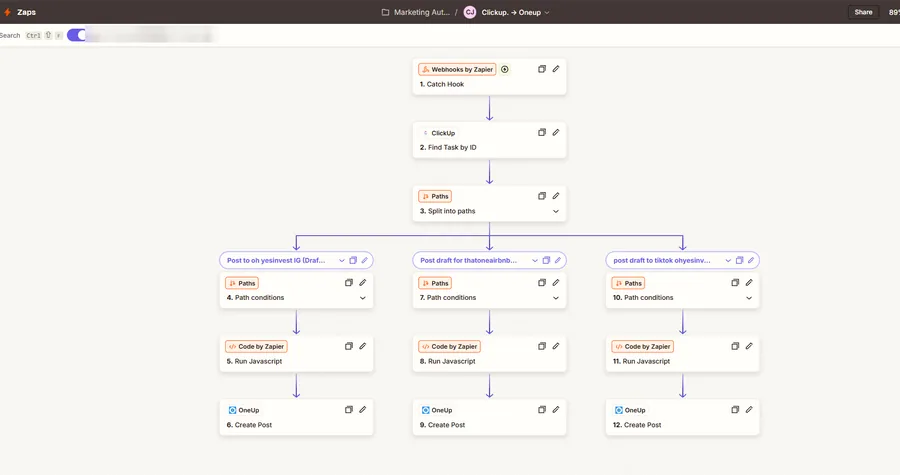Copy step 6 Create Post
This screenshot has width=900, height=475.
[x=348, y=410]
